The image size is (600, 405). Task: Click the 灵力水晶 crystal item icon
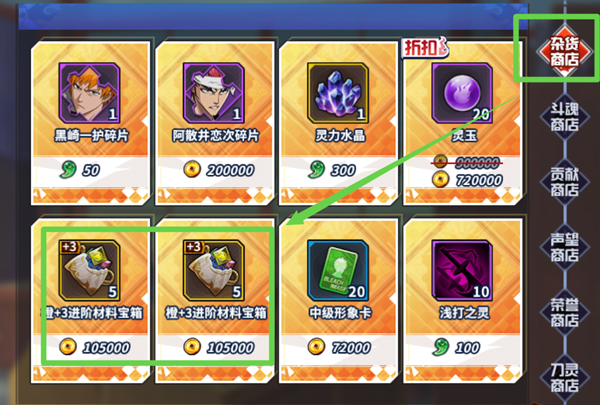(338, 93)
